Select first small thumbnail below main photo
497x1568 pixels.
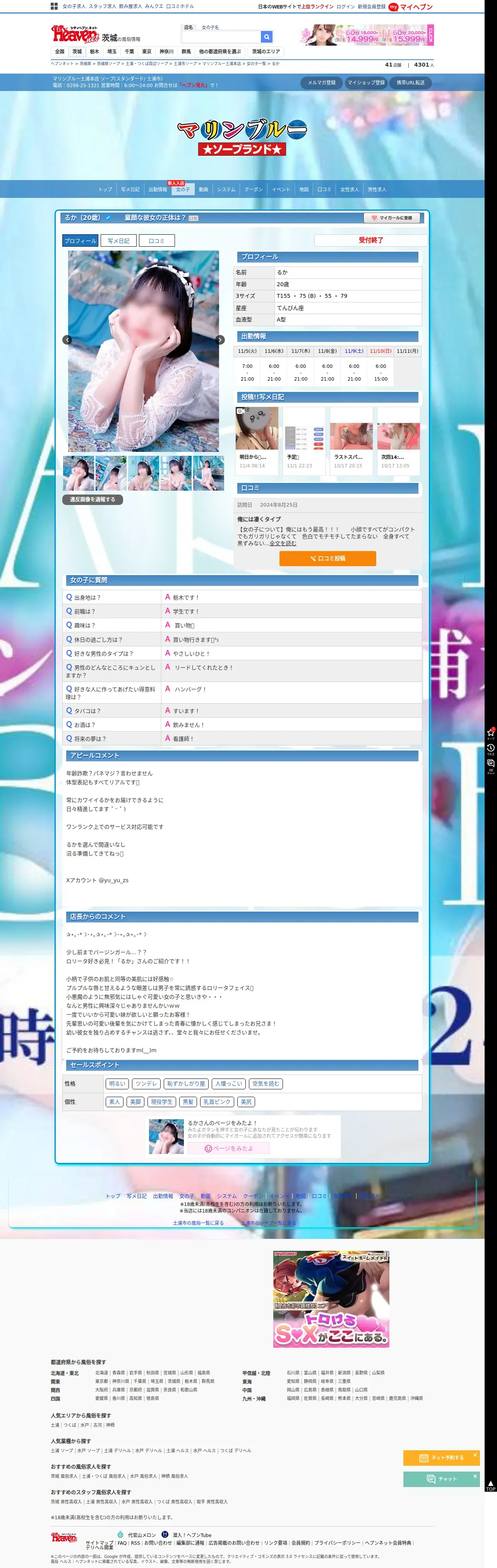point(79,473)
